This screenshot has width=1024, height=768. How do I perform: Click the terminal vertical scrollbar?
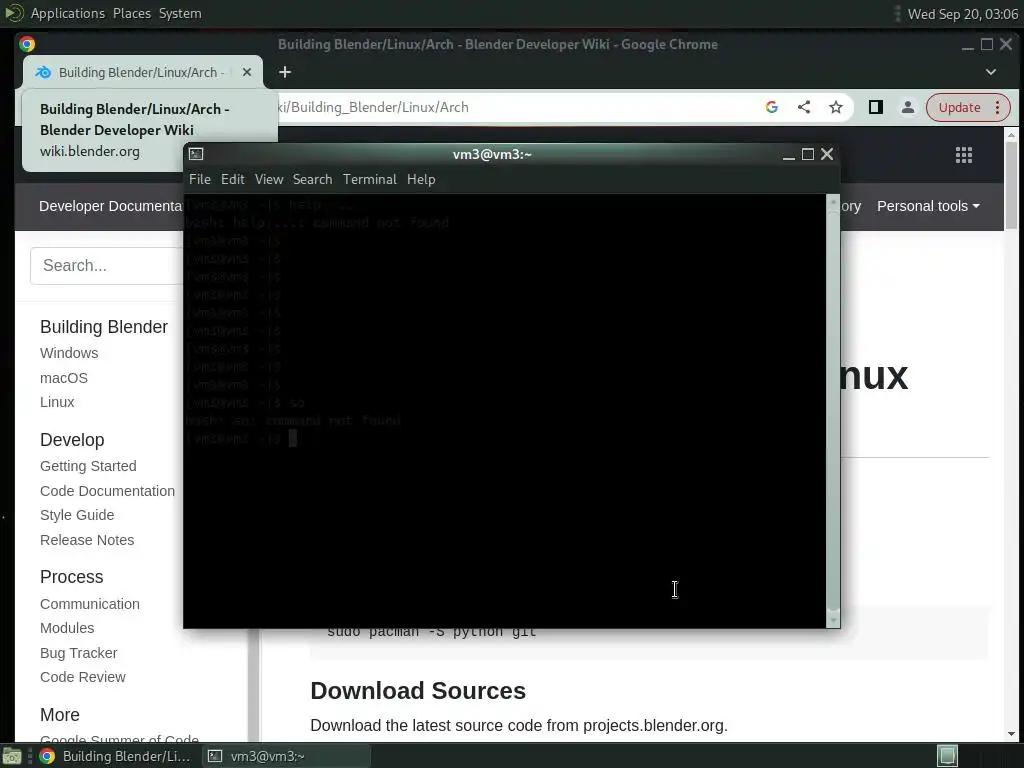click(x=833, y=411)
